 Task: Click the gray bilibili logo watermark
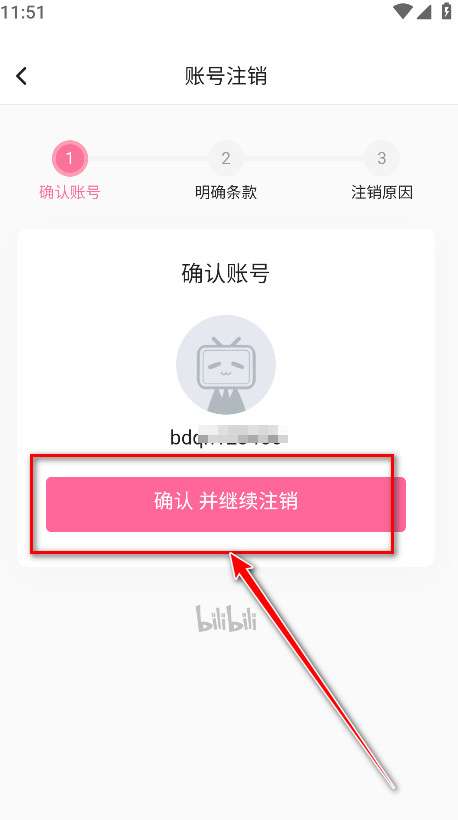(x=226, y=618)
